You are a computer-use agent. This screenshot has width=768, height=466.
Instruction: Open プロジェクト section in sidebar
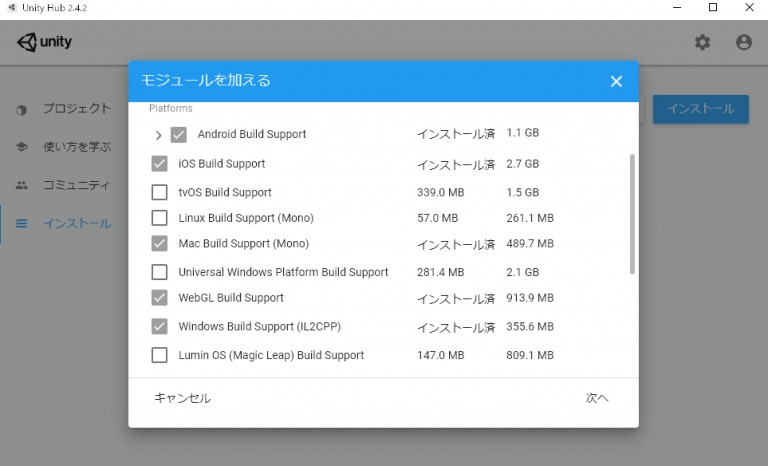pos(77,108)
